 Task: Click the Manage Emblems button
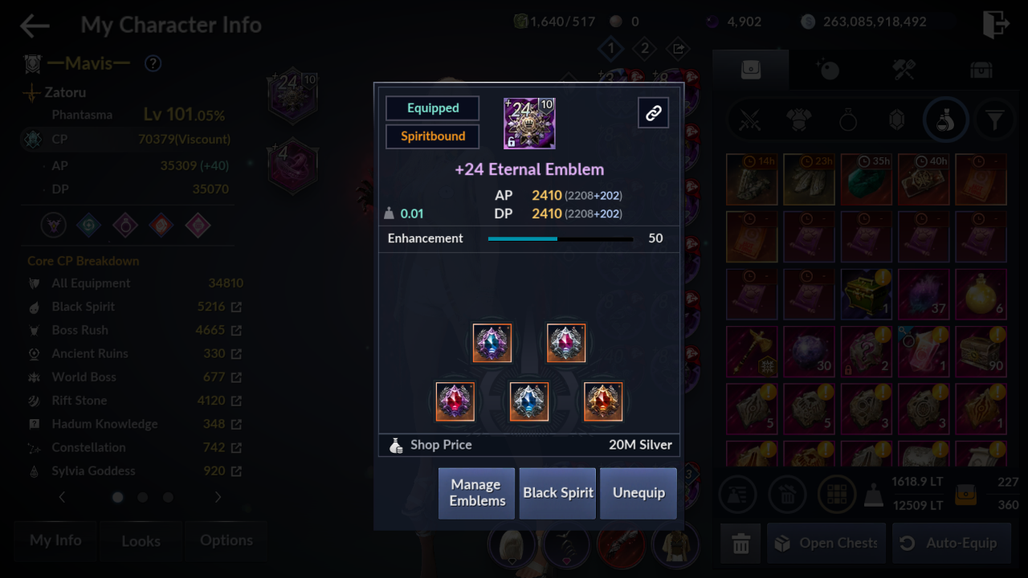(477, 493)
